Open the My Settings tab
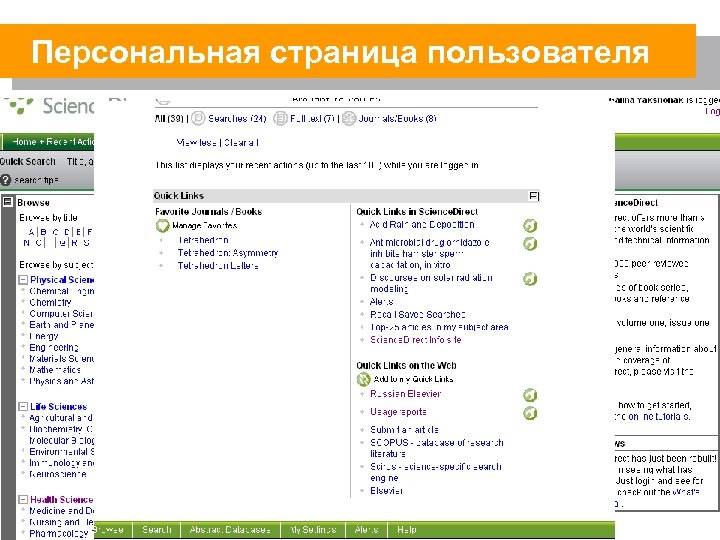Image resolution: width=720 pixels, height=540 pixels. click(x=313, y=529)
